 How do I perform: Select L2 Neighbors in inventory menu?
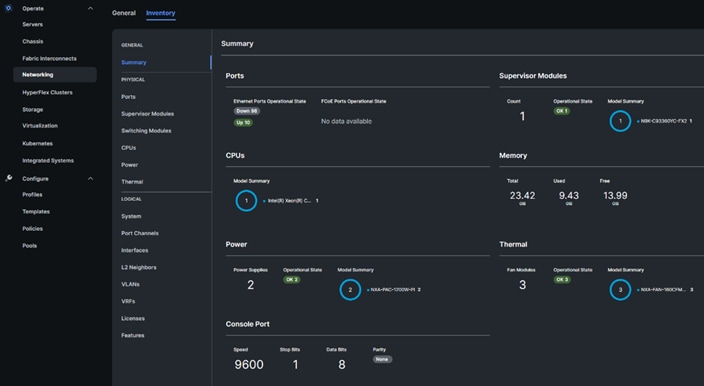click(139, 267)
